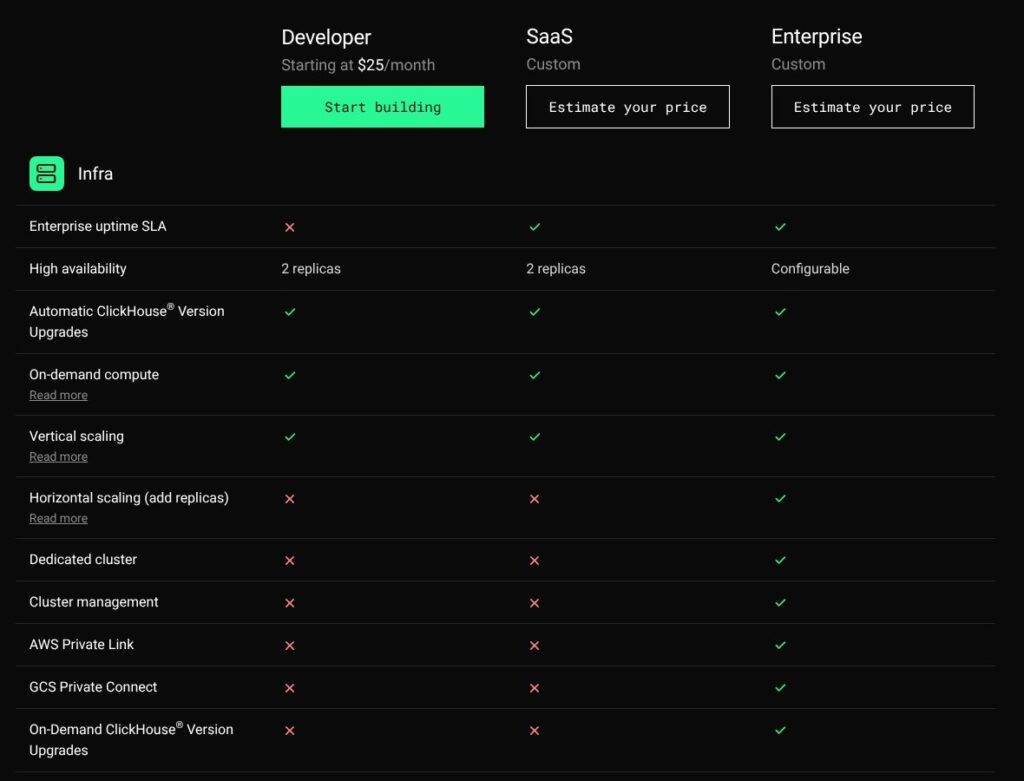This screenshot has width=1024, height=781.
Task: Click the Horizontal scaling (add replicas) label
Action: coord(129,498)
